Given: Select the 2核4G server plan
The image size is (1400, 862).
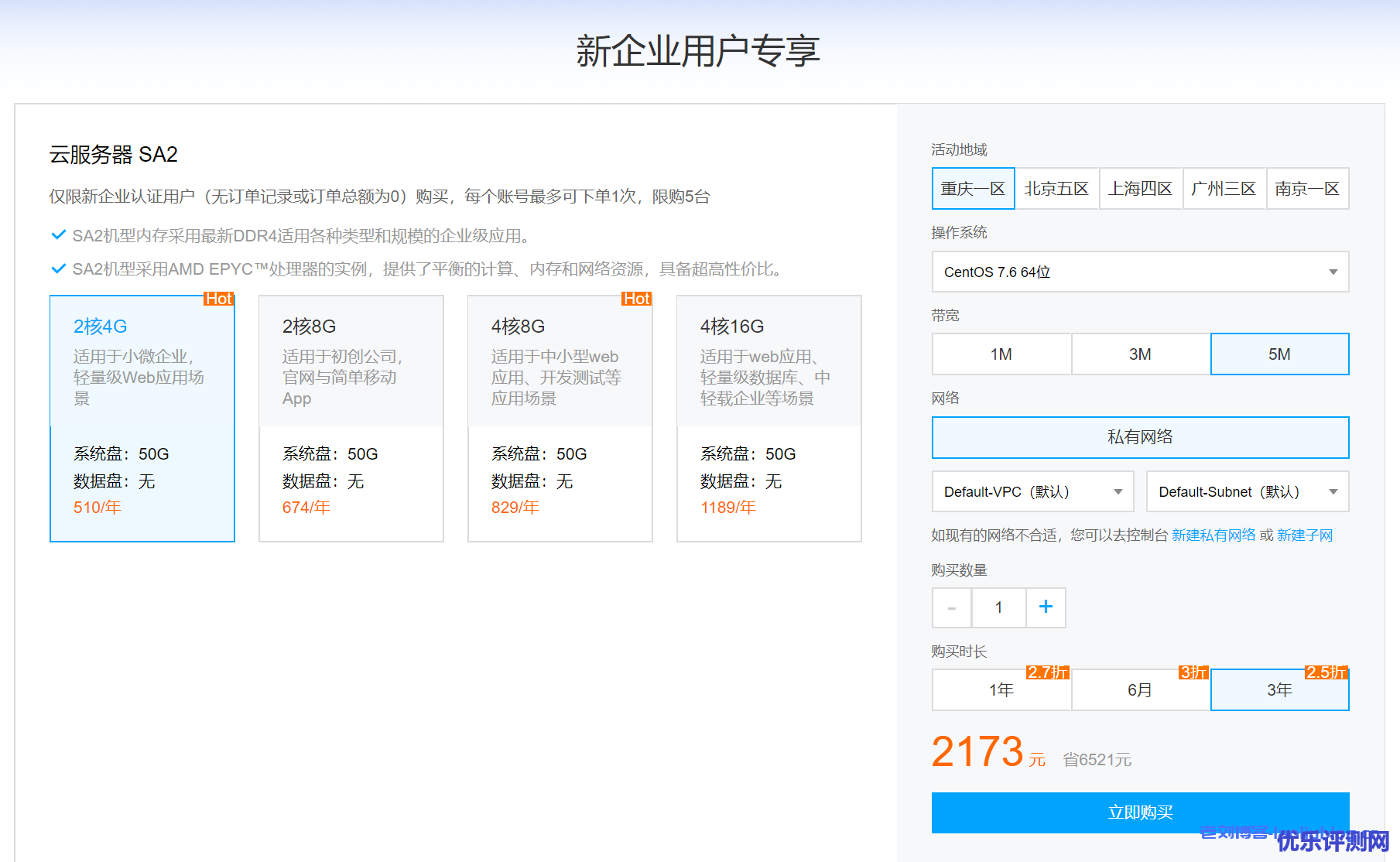Looking at the screenshot, I should [142, 418].
